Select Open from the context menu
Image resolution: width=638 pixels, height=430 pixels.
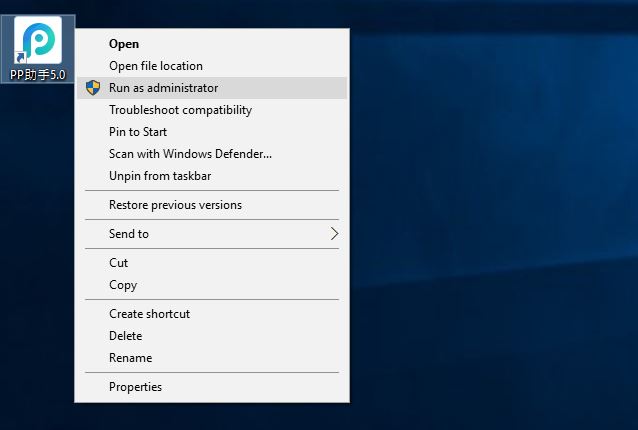tap(124, 44)
